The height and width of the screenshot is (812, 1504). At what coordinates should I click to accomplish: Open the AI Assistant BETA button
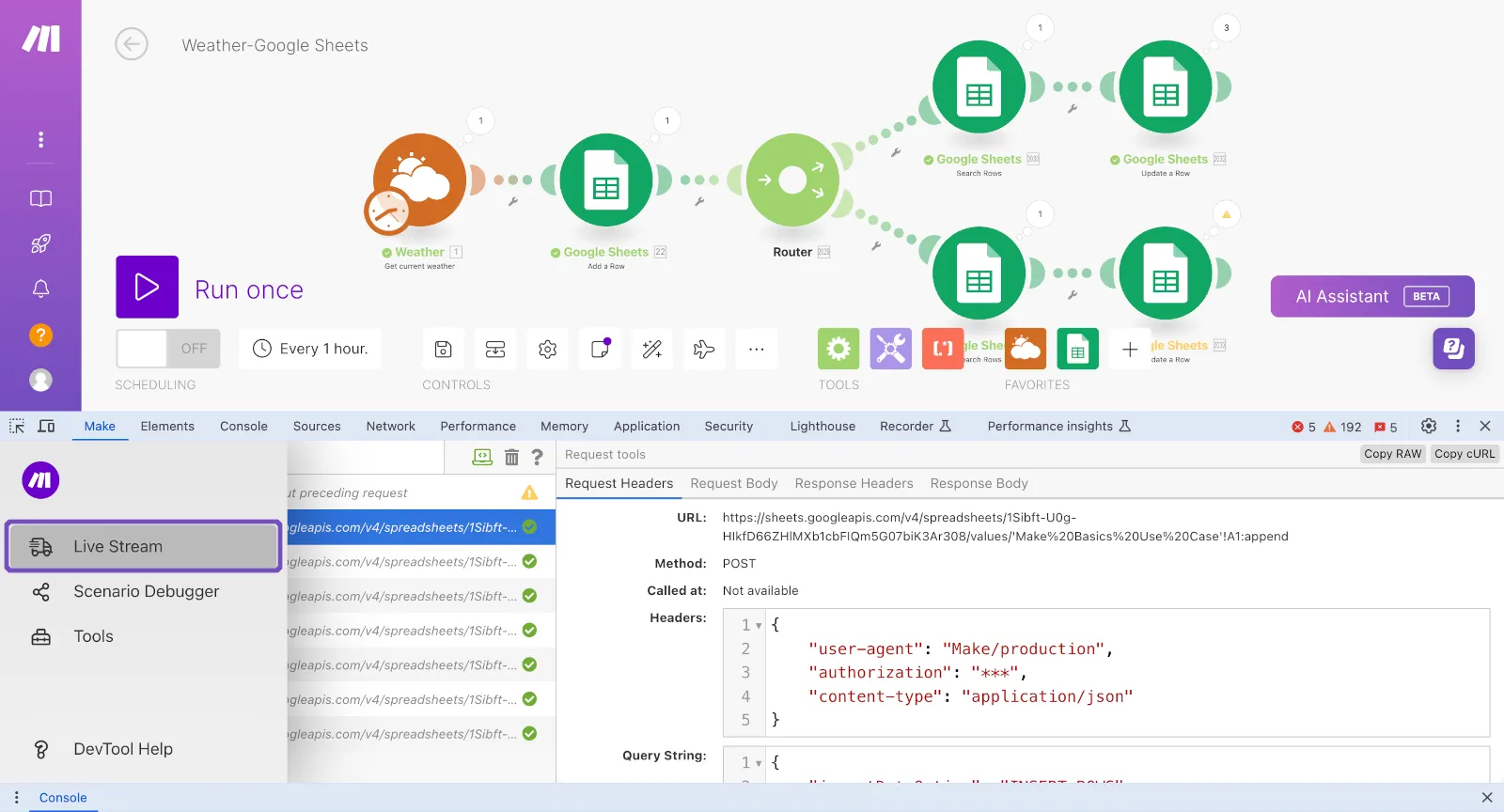pos(1372,296)
